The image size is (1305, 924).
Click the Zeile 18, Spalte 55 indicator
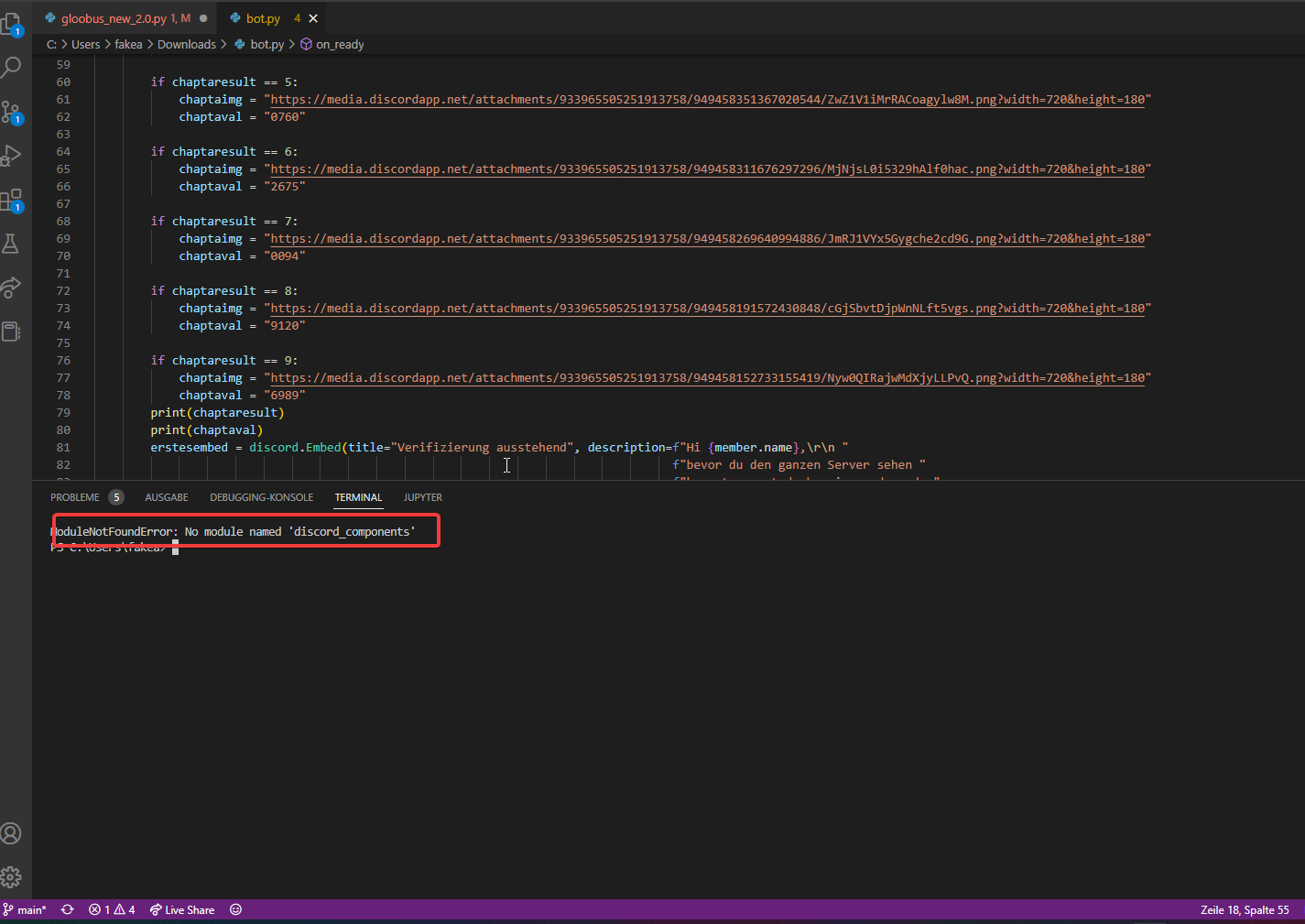pyautogui.click(x=1244, y=909)
